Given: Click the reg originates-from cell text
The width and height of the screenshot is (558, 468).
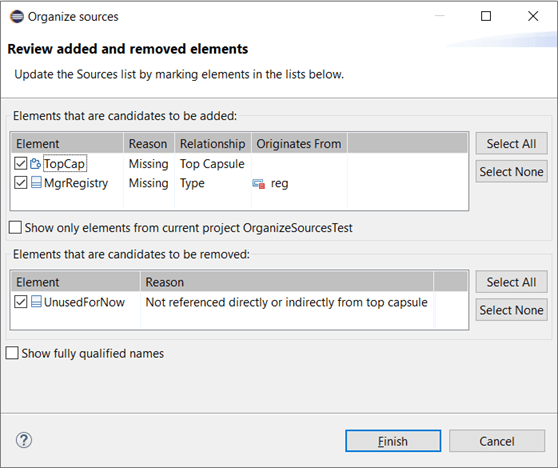Looking at the screenshot, I should tap(279, 184).
